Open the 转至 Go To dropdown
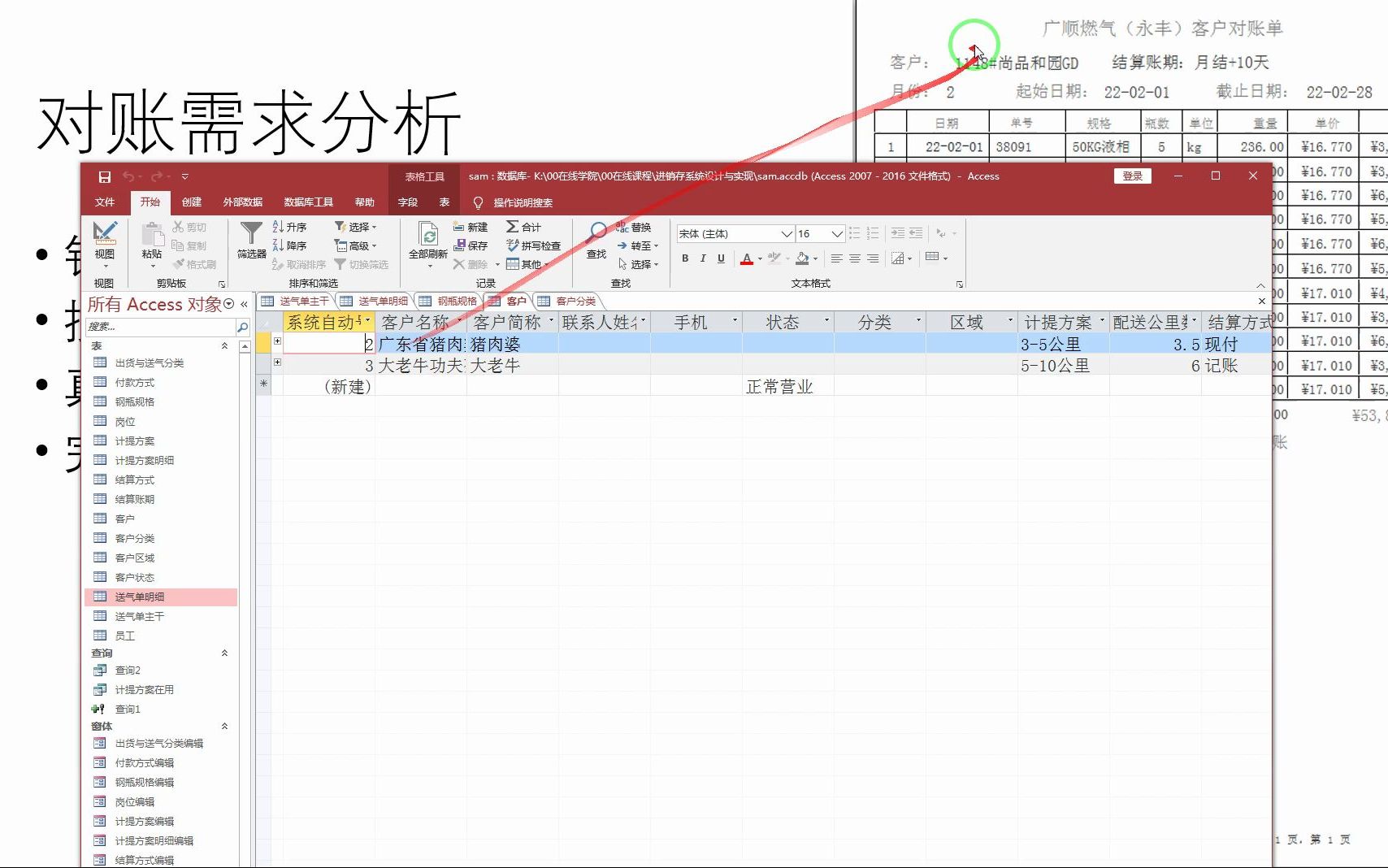1388x868 pixels. coord(637,245)
